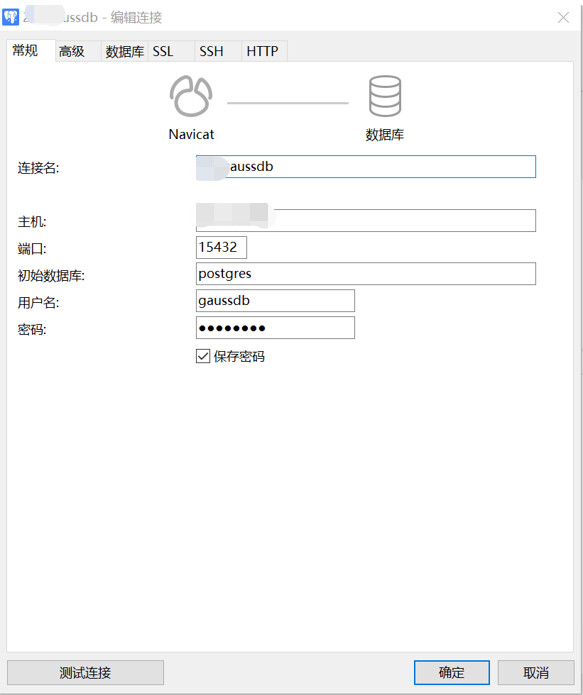Screen dimensions: 583x695
Task: Open the 高级 tab
Action: [x=78, y=51]
